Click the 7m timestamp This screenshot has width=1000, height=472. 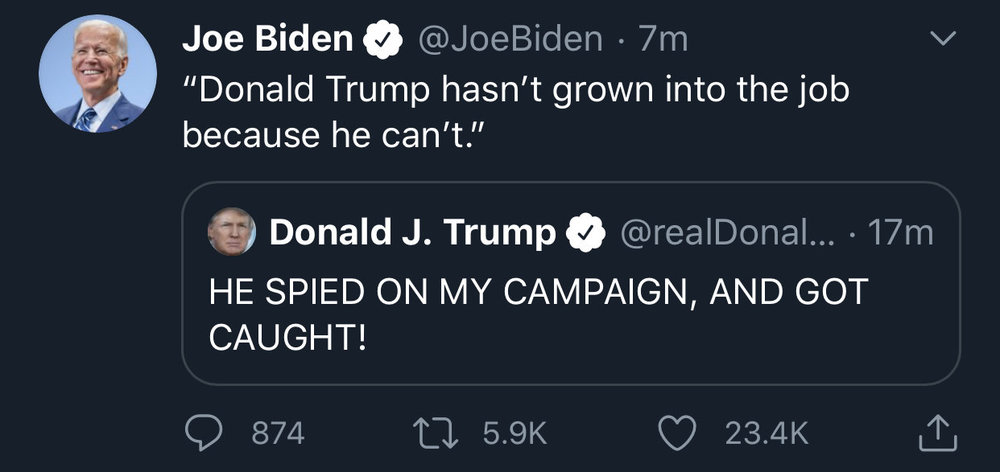[665, 40]
